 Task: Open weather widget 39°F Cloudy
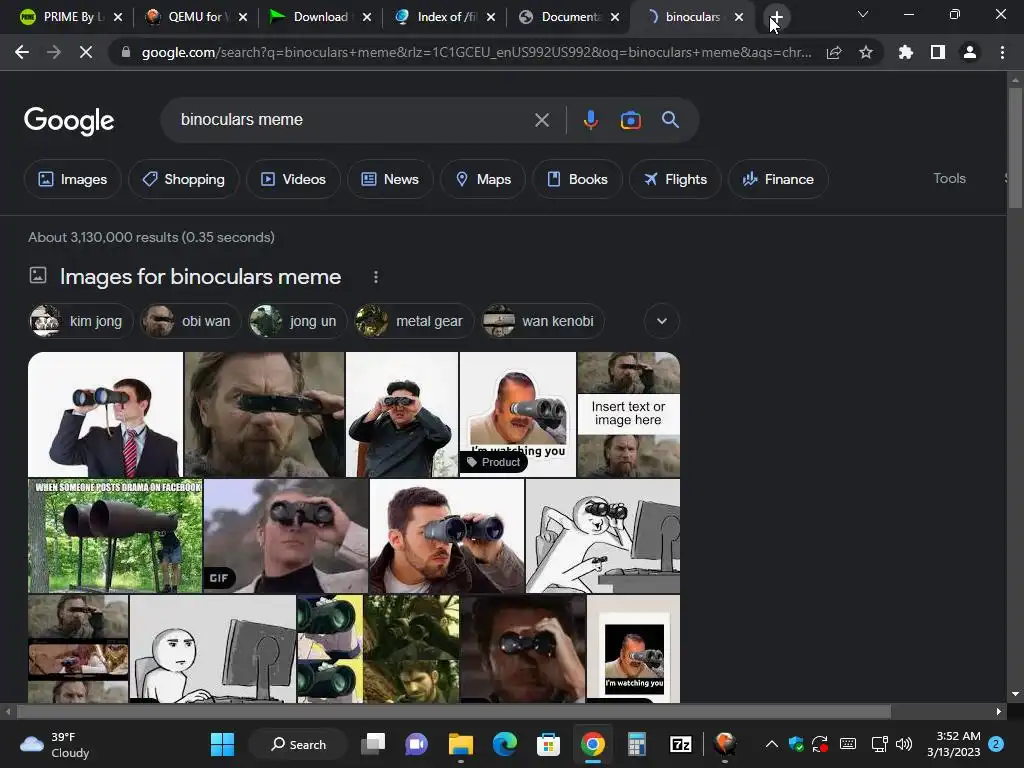pos(55,744)
